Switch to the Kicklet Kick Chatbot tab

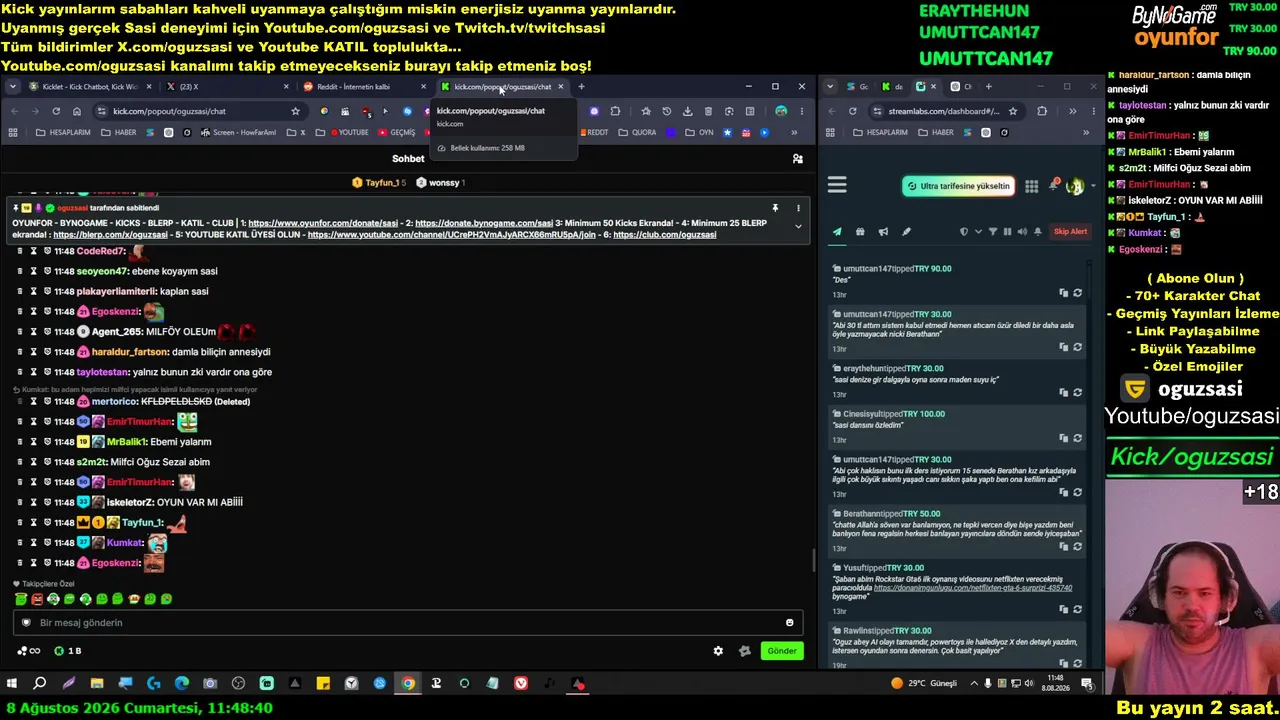pyautogui.click(x=88, y=87)
